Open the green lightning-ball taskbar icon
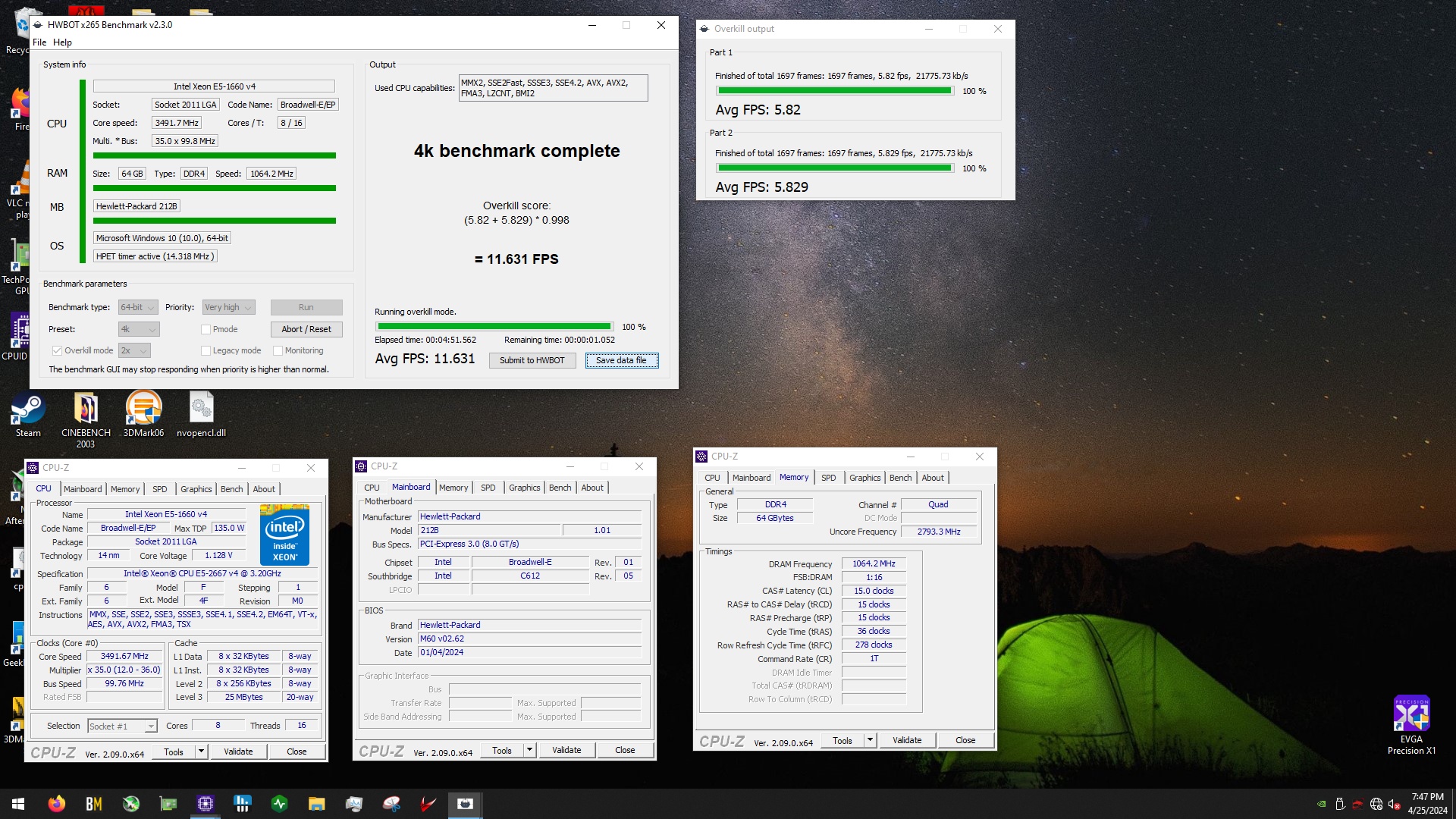 click(x=131, y=804)
